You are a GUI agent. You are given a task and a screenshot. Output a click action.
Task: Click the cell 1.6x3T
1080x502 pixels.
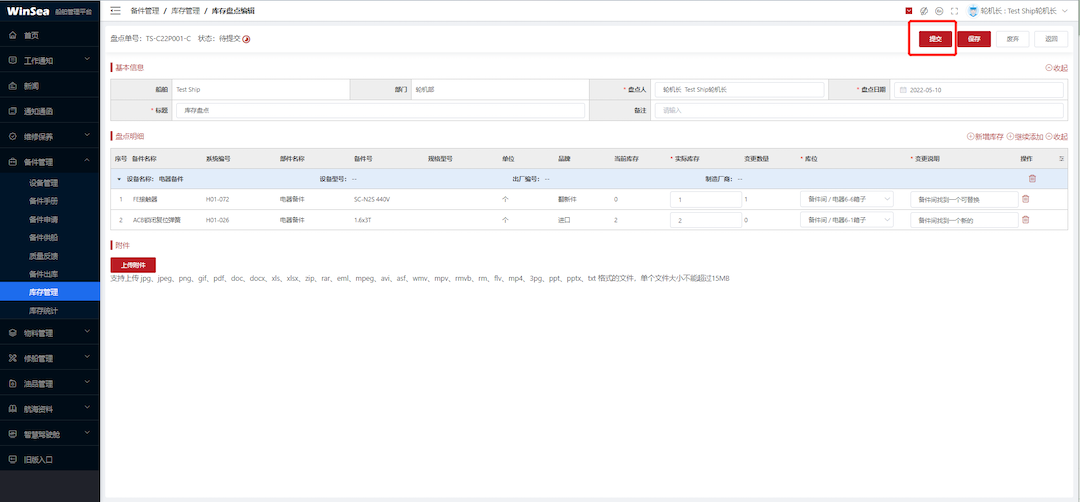click(363, 220)
